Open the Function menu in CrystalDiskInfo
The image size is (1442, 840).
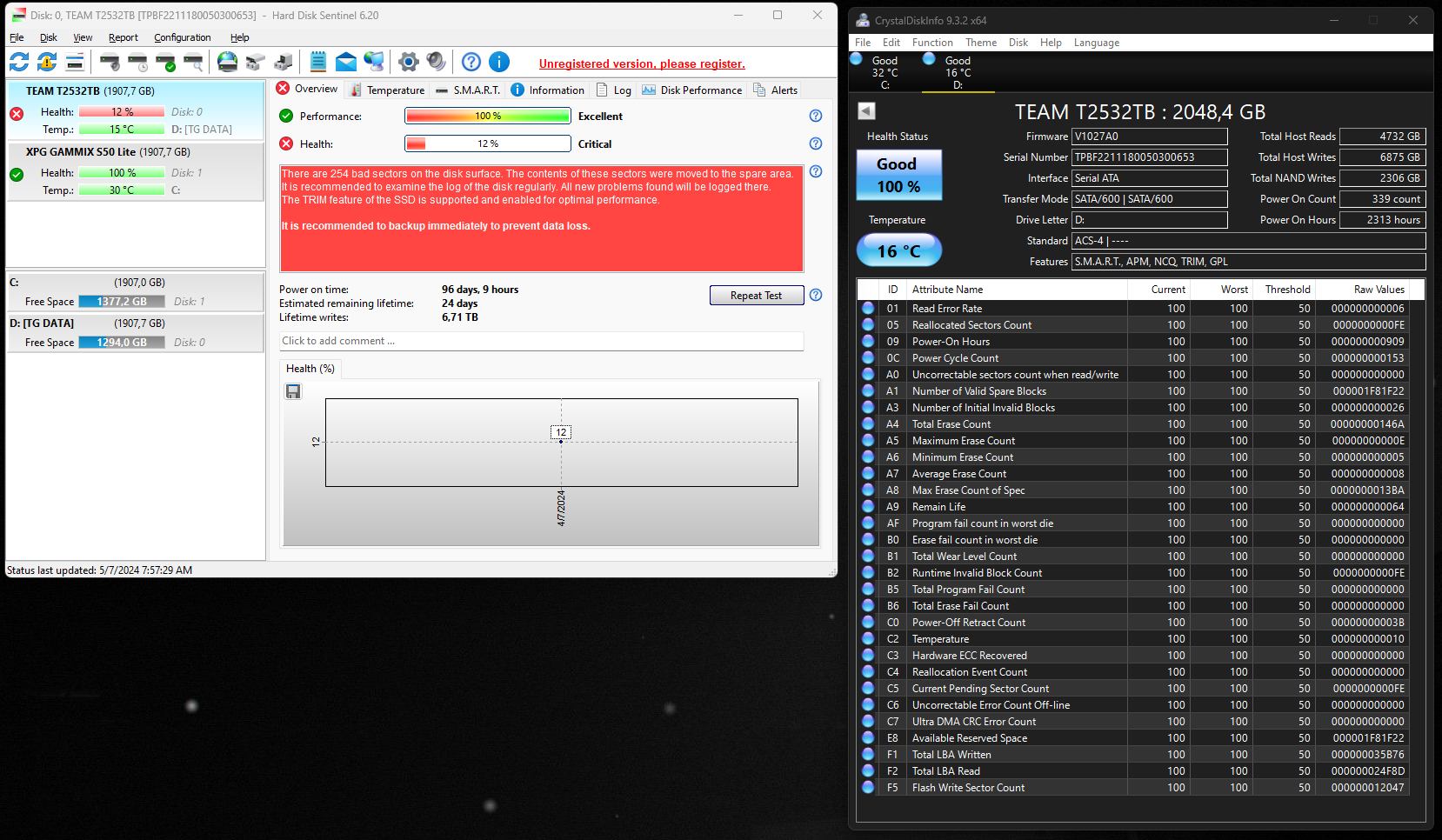pos(932,43)
